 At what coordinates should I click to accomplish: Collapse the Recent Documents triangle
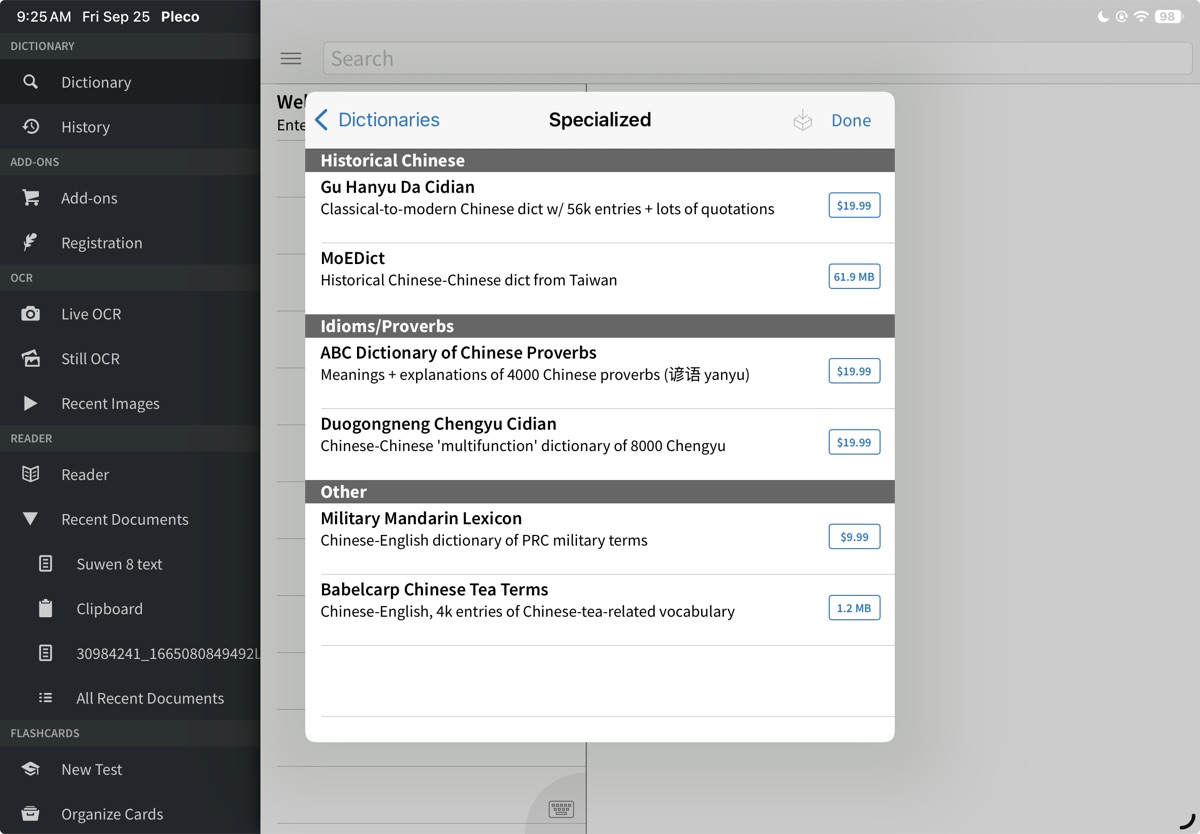(x=31, y=519)
